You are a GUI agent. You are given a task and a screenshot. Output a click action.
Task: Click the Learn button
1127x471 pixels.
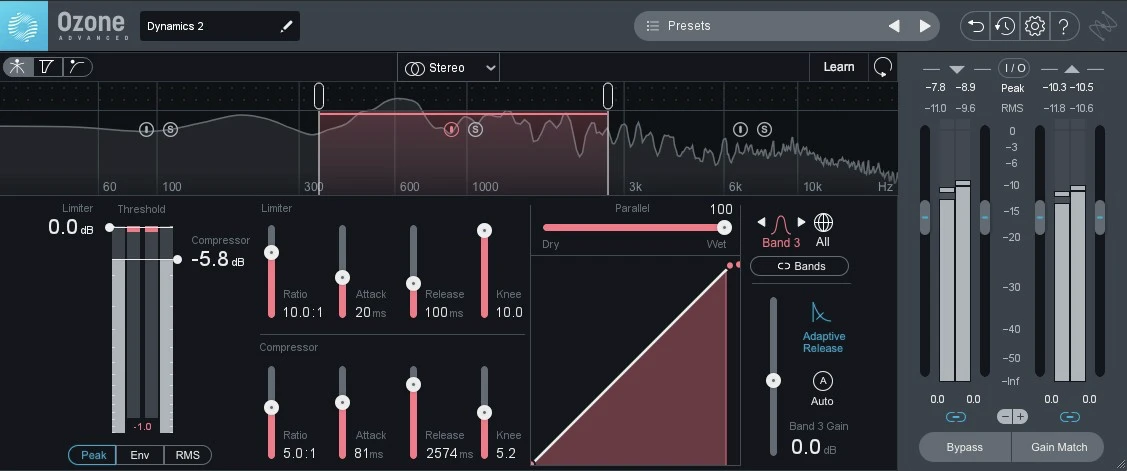(838, 67)
